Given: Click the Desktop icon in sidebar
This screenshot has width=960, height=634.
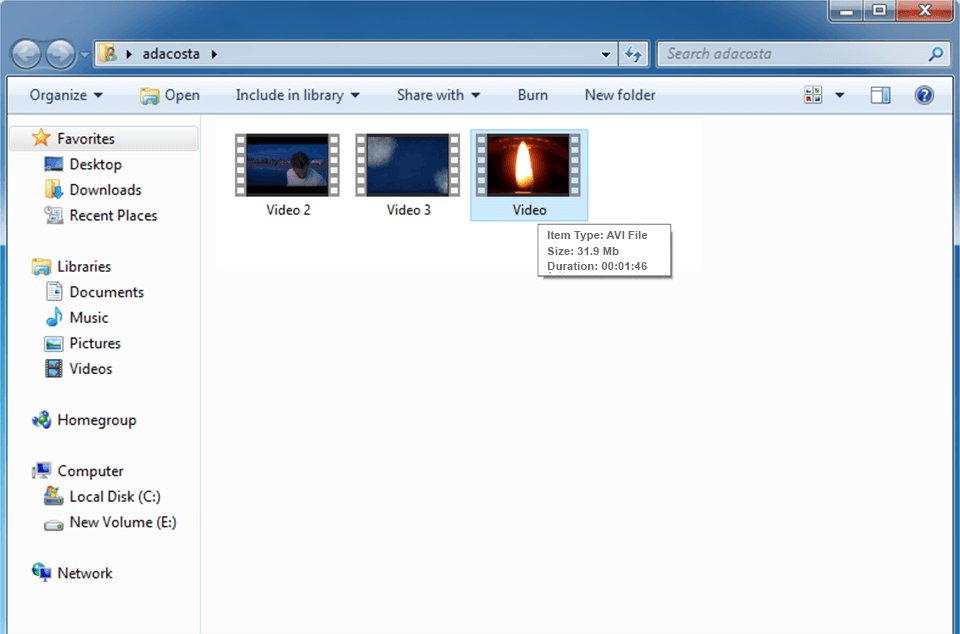Looking at the screenshot, I should coord(53,164).
